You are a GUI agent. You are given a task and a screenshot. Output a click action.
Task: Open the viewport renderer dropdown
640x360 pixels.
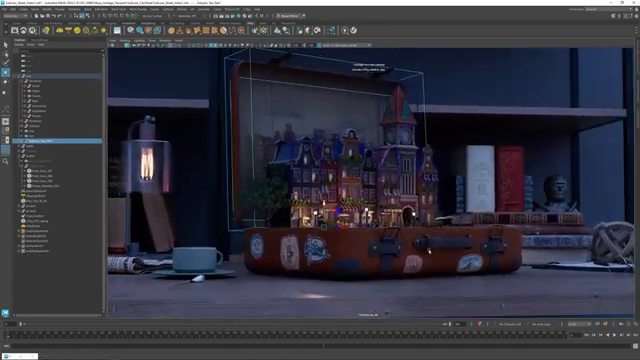[x=346, y=45]
